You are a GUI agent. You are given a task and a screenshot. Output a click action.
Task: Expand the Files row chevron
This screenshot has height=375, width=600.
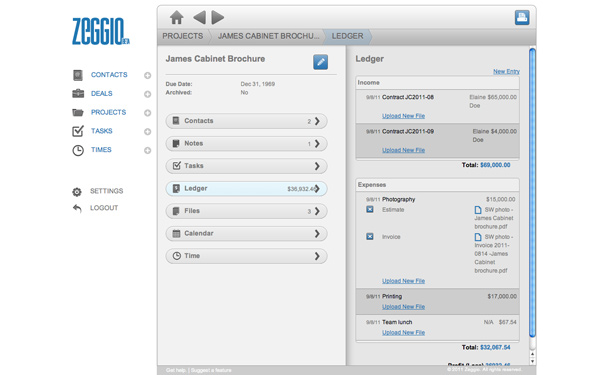[317, 211]
